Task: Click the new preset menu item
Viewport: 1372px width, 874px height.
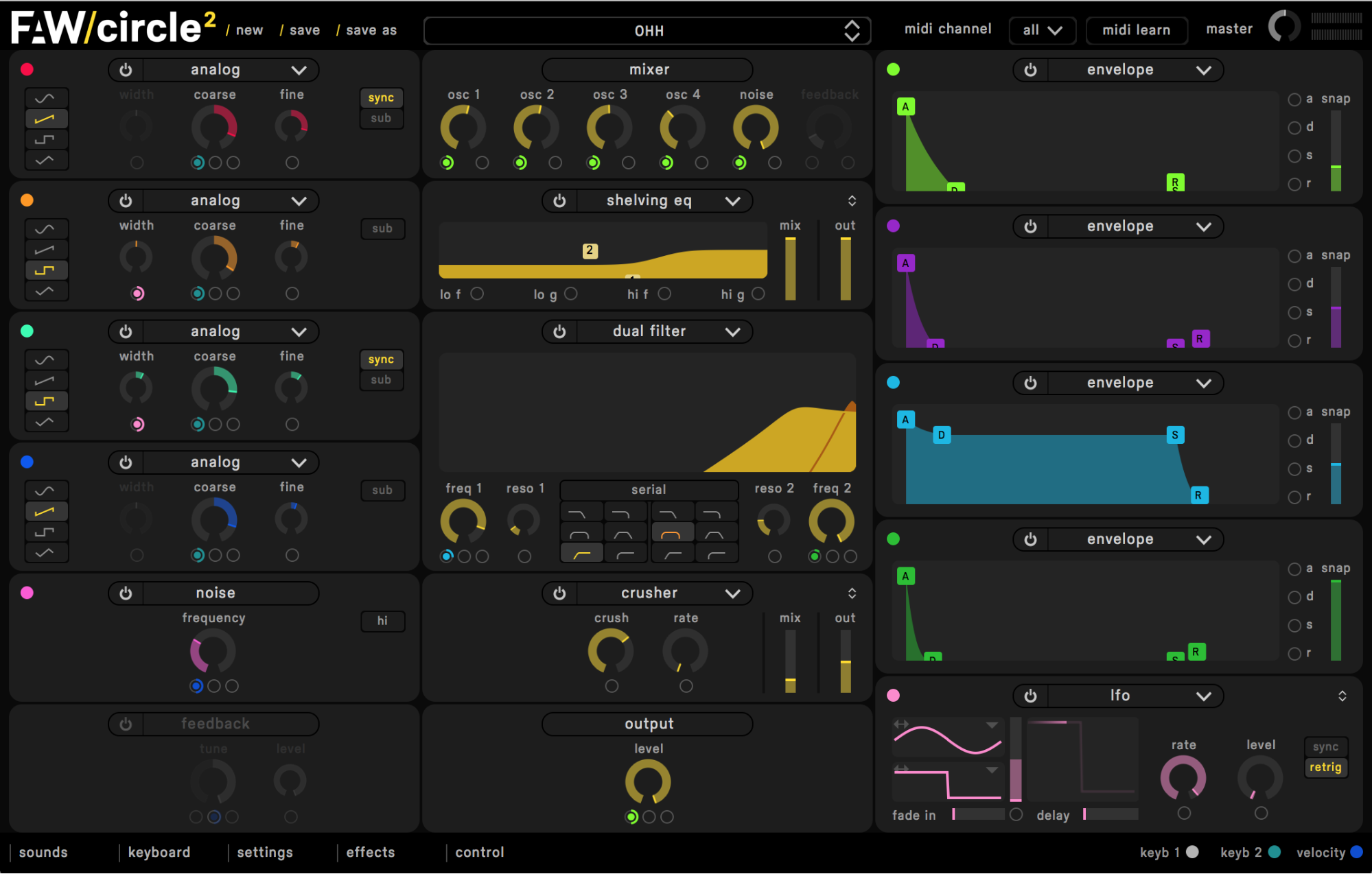Action: click(x=249, y=30)
